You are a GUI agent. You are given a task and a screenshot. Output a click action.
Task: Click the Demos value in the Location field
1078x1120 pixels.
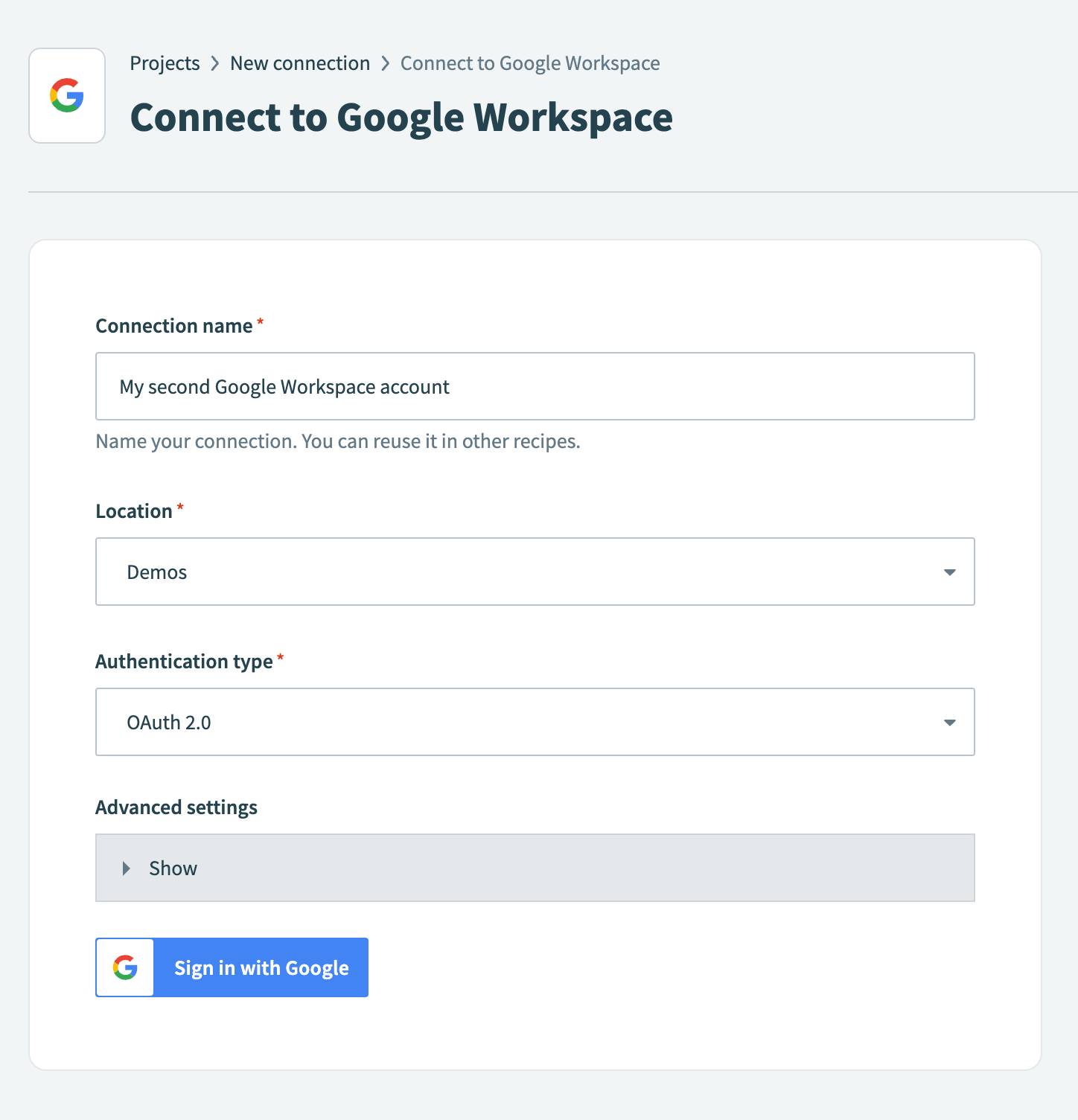[x=156, y=572]
